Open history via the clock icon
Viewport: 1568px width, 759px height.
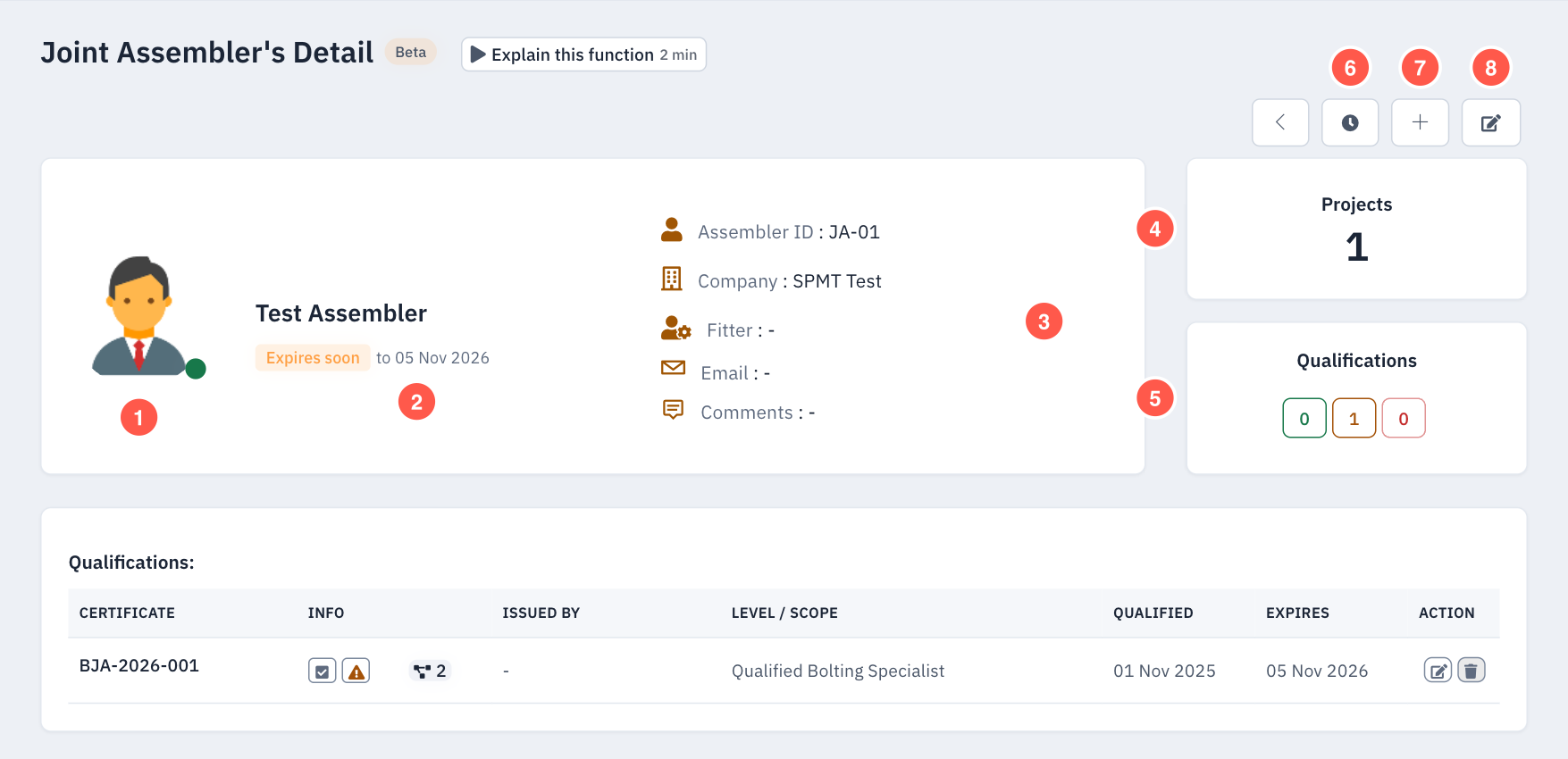tap(1350, 122)
